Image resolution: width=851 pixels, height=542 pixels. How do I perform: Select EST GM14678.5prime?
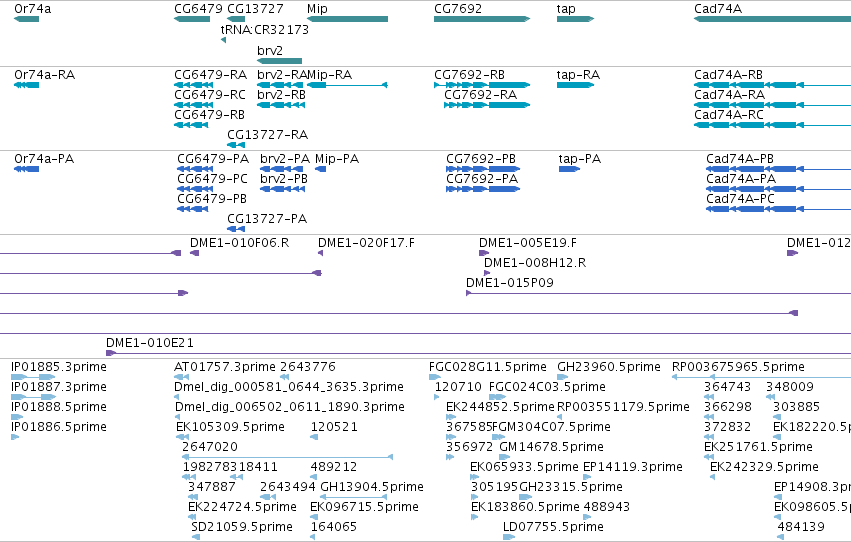(504, 457)
